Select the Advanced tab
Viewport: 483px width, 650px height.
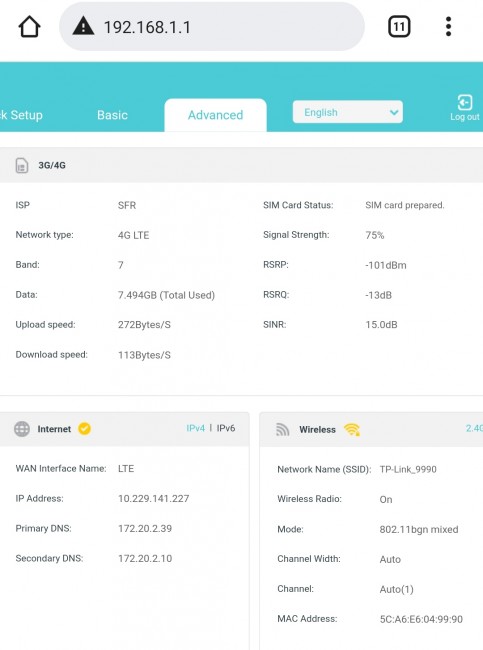[215, 115]
